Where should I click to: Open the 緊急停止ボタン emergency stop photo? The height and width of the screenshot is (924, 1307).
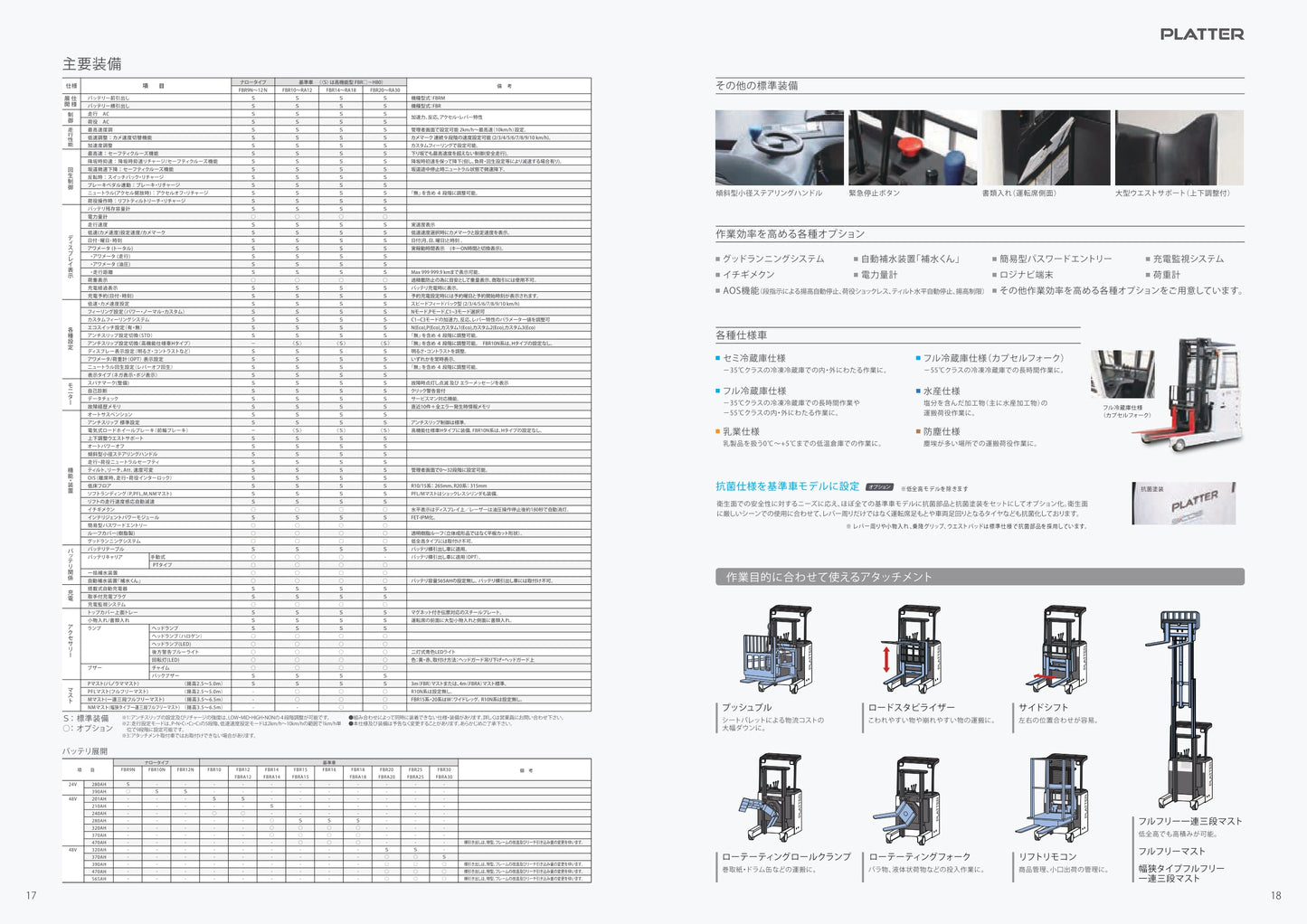click(912, 147)
